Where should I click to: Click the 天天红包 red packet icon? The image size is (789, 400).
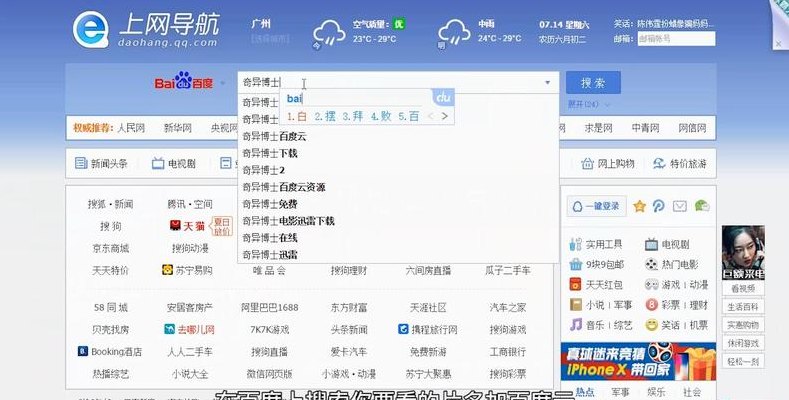(576, 285)
